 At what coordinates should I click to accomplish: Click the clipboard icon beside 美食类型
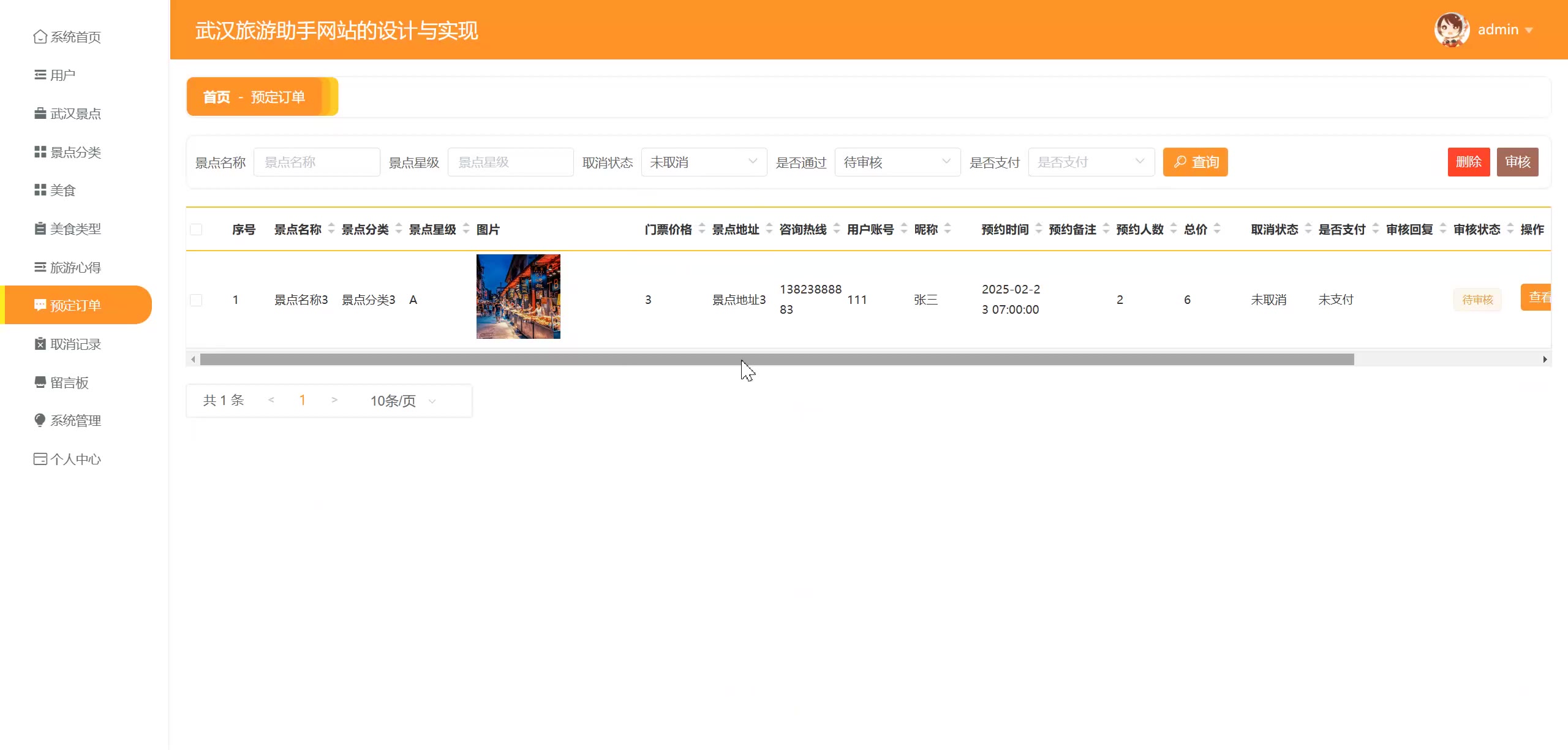pos(40,229)
